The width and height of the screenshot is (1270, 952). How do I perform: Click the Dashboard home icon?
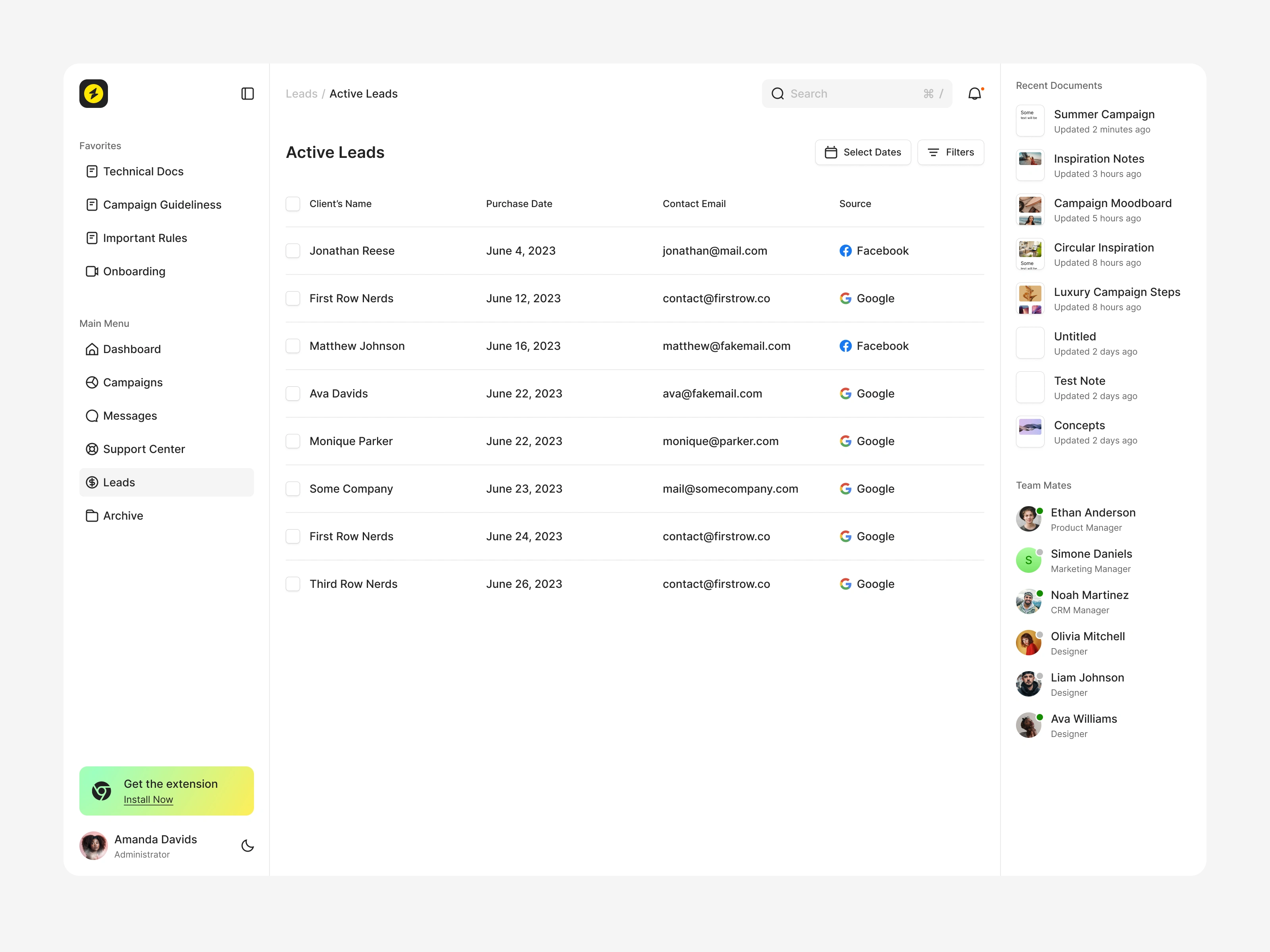coord(92,349)
